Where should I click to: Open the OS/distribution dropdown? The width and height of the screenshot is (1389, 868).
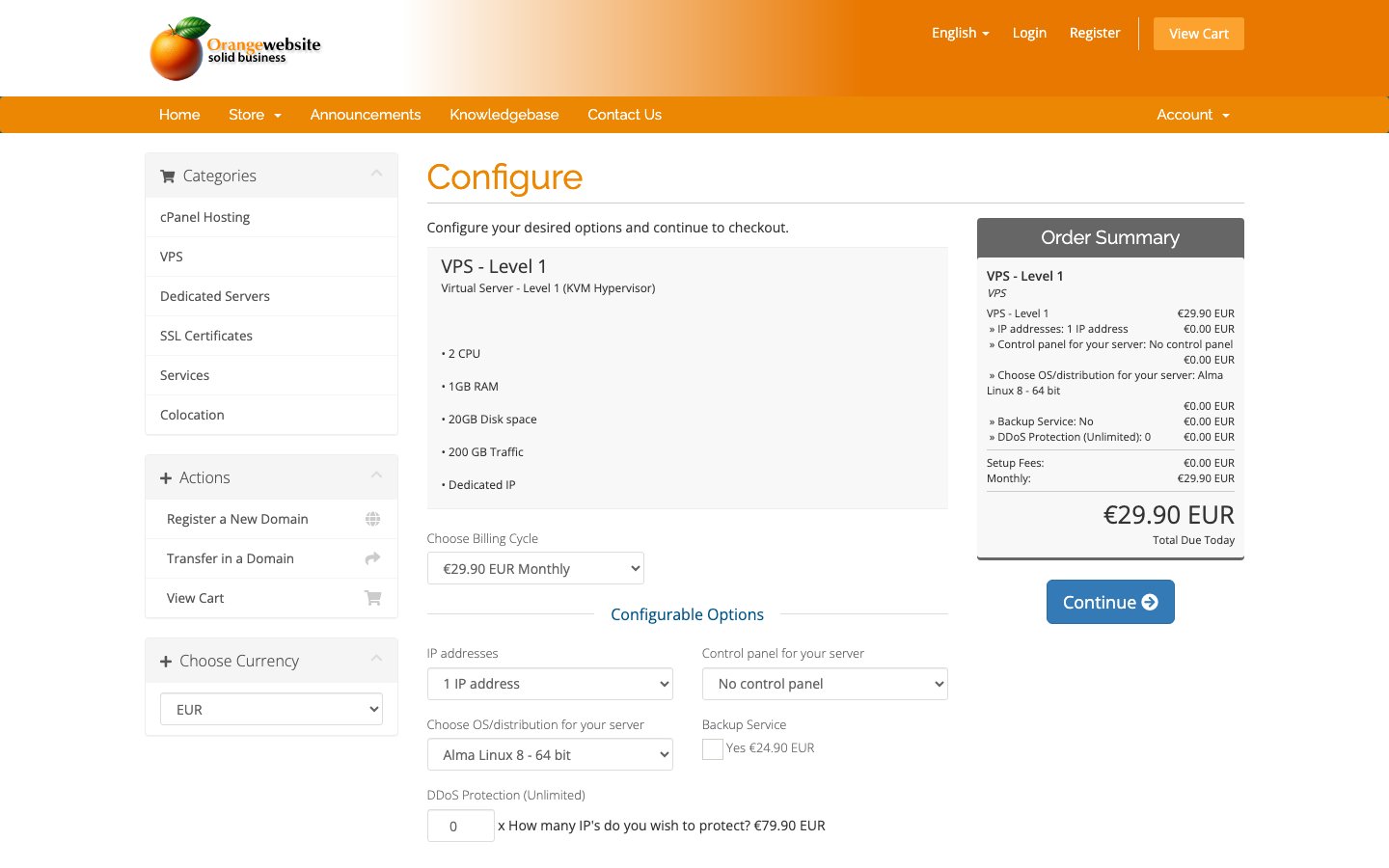click(x=550, y=754)
